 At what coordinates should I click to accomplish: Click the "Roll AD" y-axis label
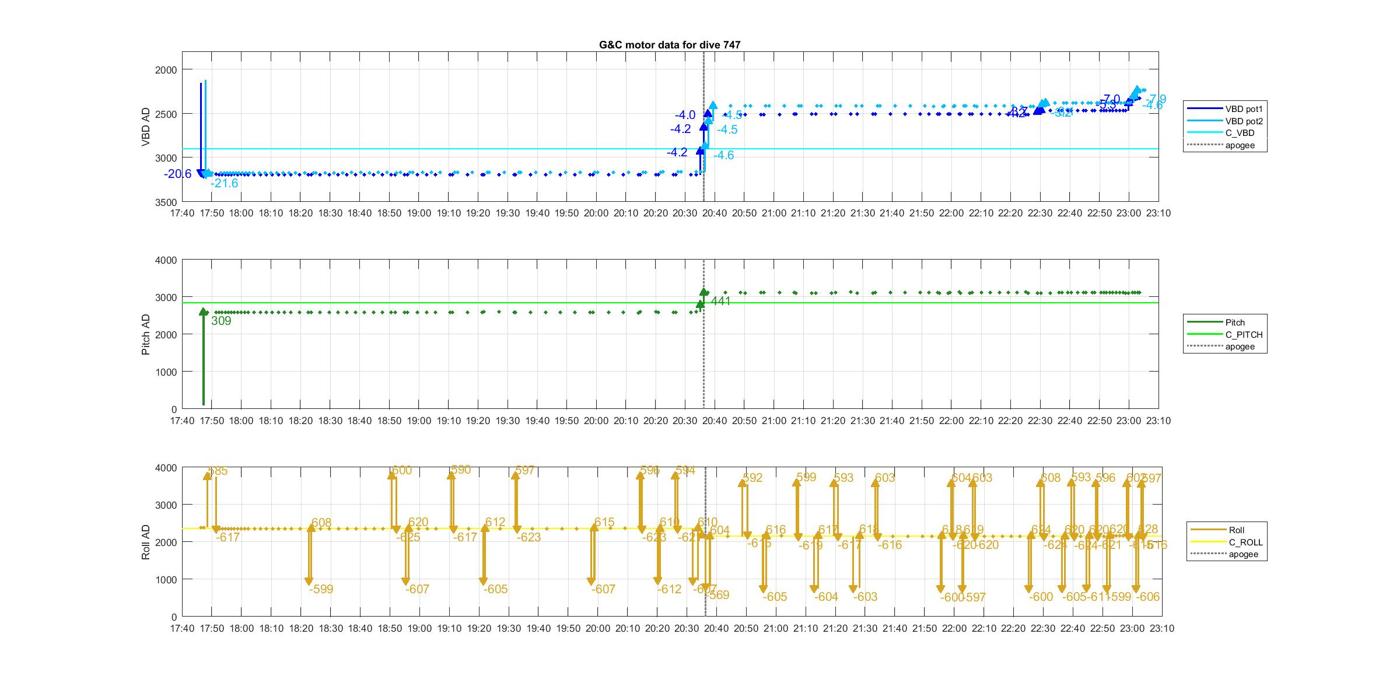146,542
